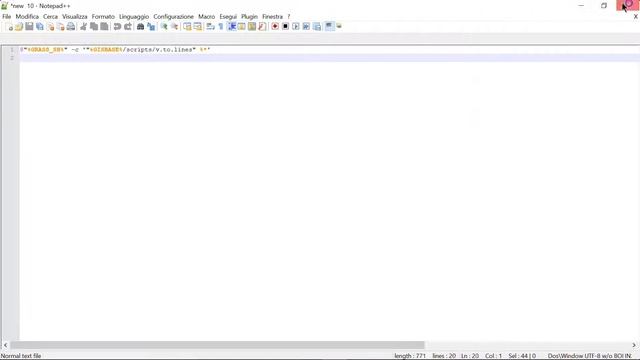Screen dimensions: 640x360
Task: Click the Dos\Windows line ending status entry
Action: (565, 356)
